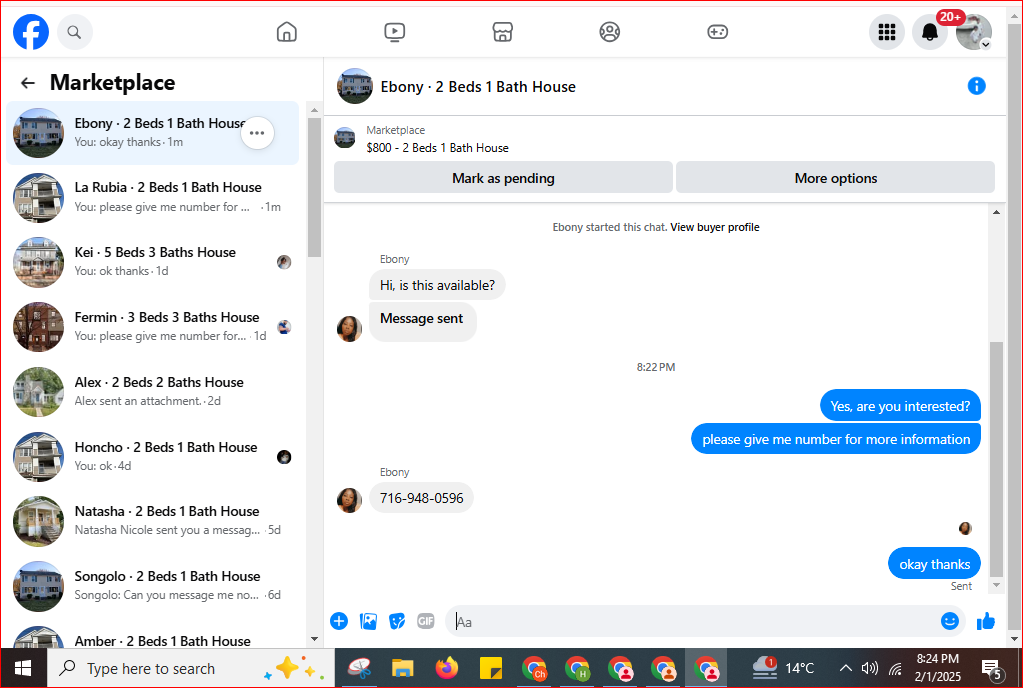
Task: Open the apps grid menu
Action: click(887, 32)
